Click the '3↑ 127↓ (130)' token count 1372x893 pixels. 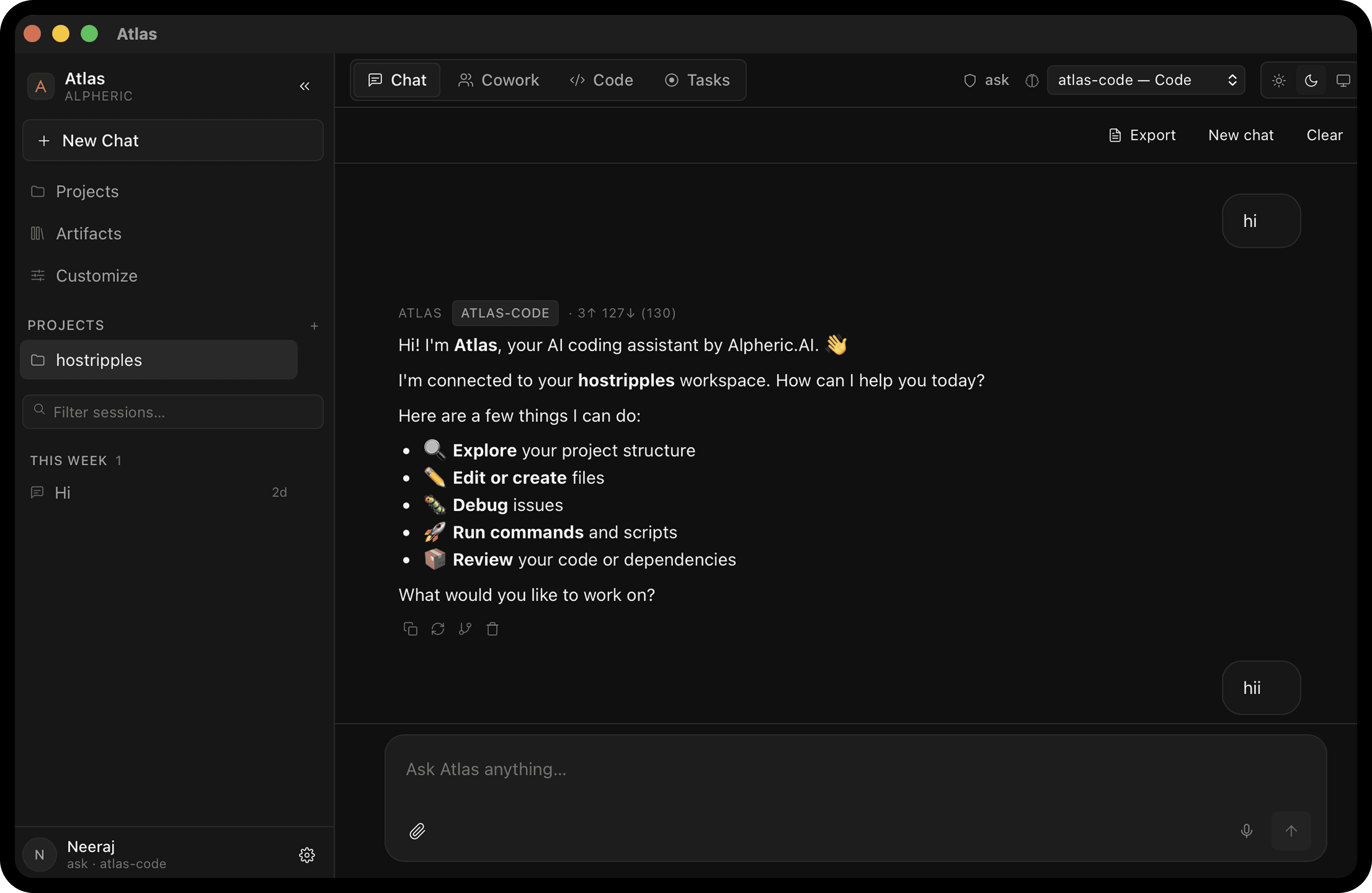(x=627, y=313)
